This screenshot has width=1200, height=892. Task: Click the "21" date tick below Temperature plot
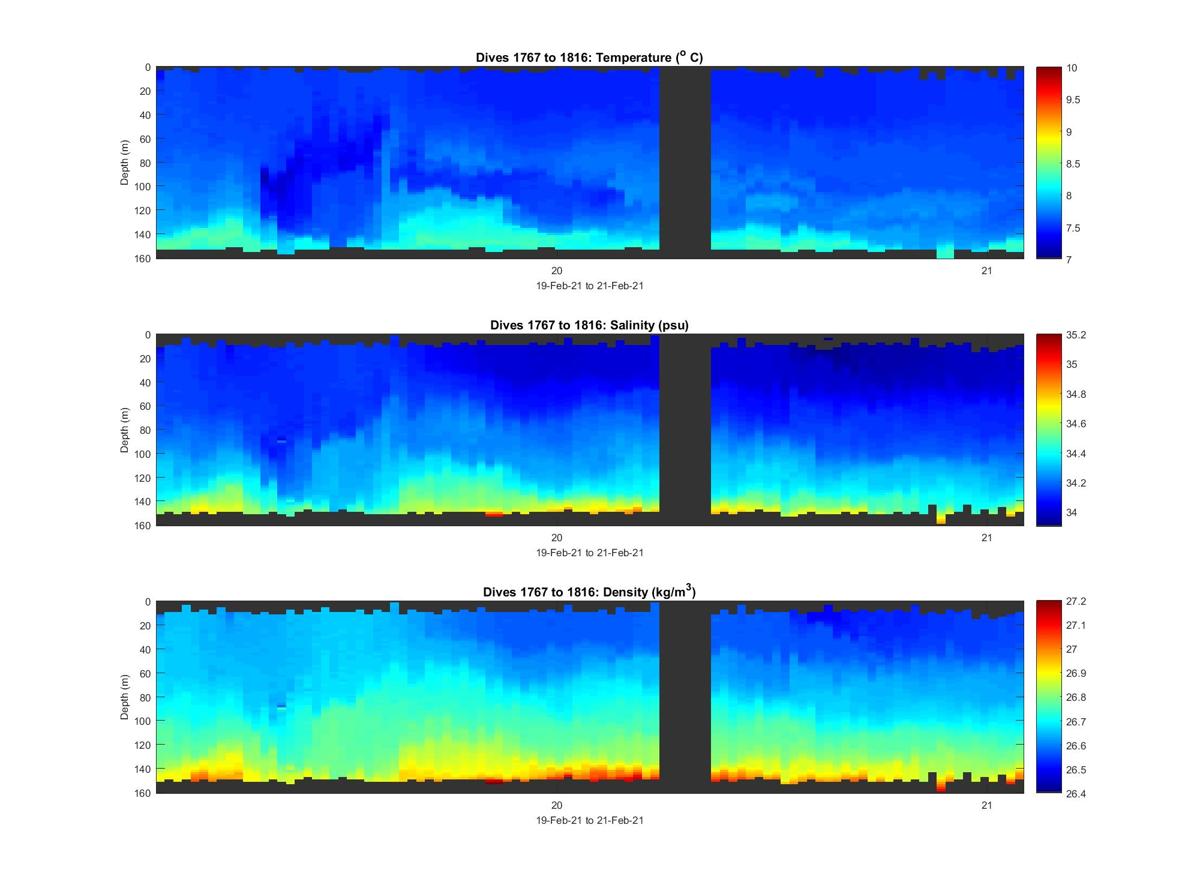click(986, 271)
